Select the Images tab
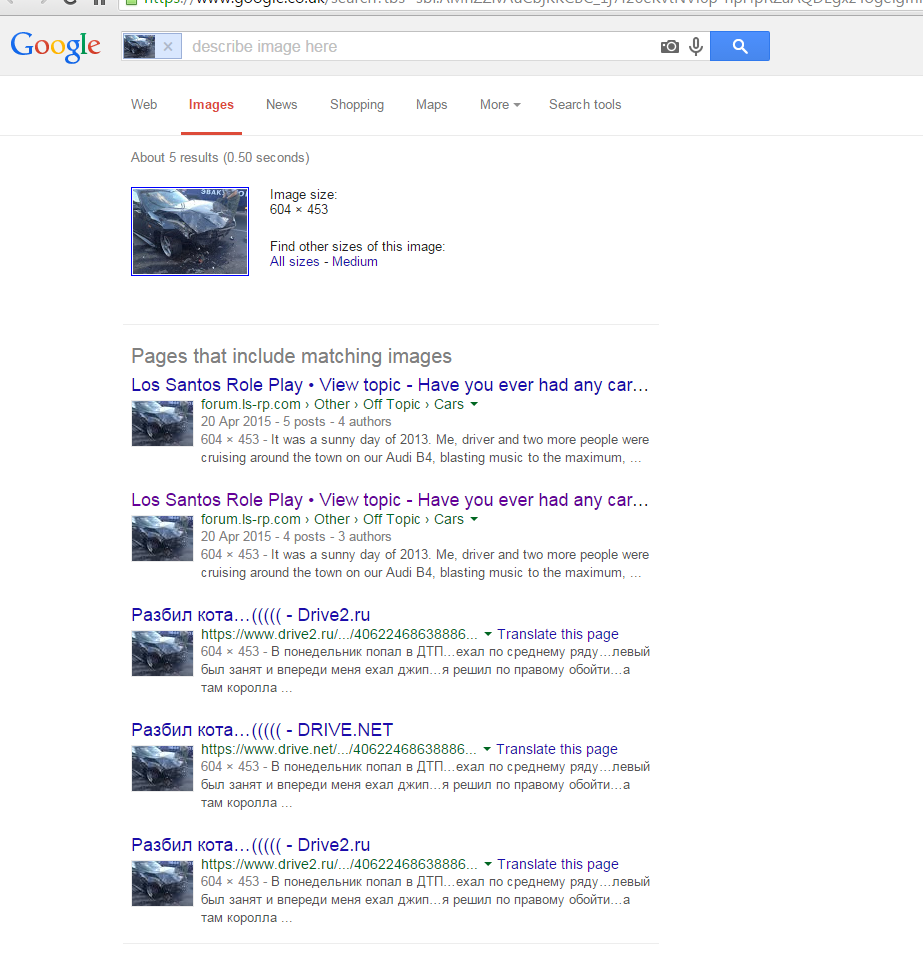Viewport: 923px width, 954px height. click(x=211, y=105)
